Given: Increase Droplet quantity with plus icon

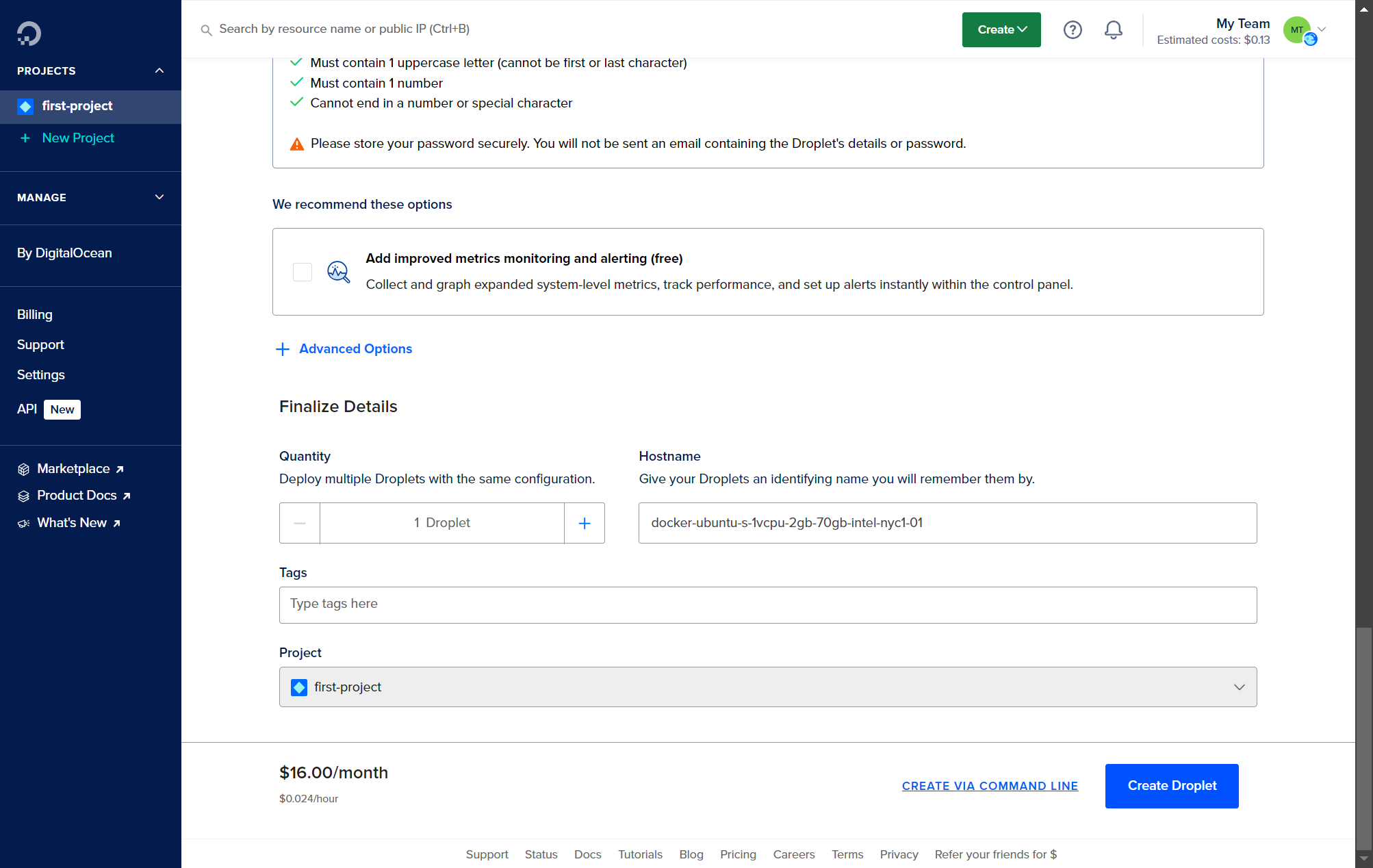Looking at the screenshot, I should pyautogui.click(x=585, y=523).
